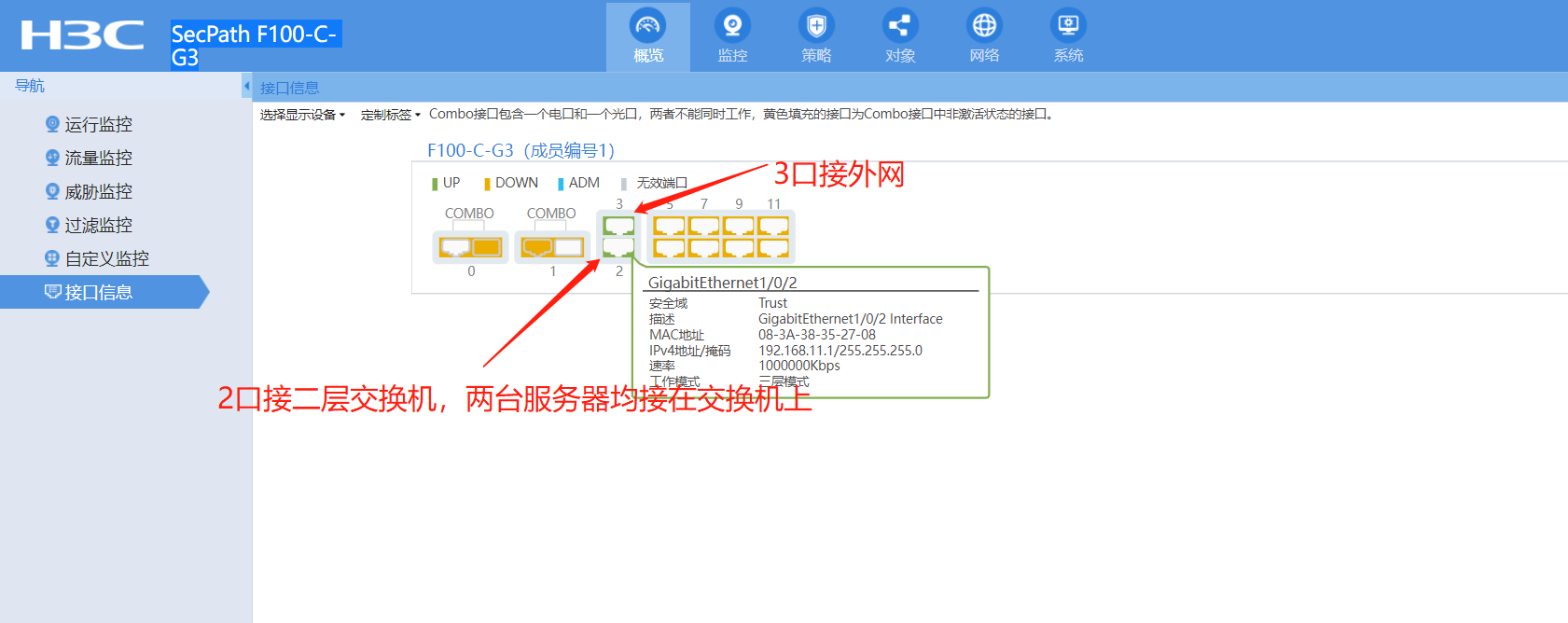1568x623 pixels.
Task: Select green port 3 (GigabitEthernet1/0/3)
Action: (x=618, y=226)
